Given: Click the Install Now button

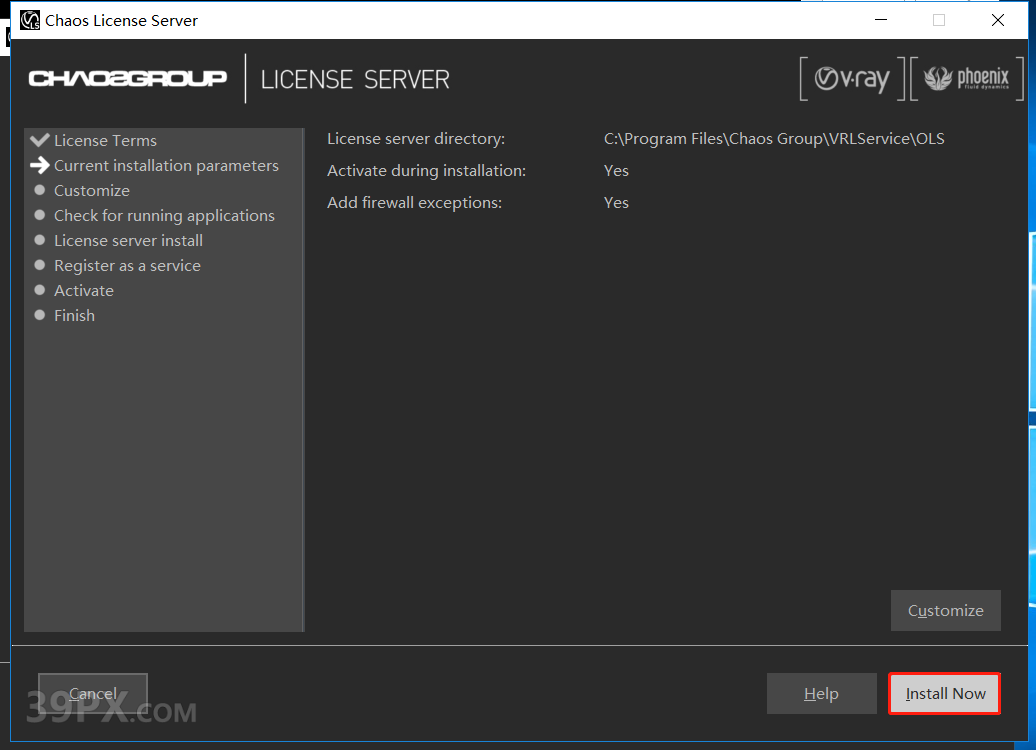Looking at the screenshot, I should (x=944, y=693).
